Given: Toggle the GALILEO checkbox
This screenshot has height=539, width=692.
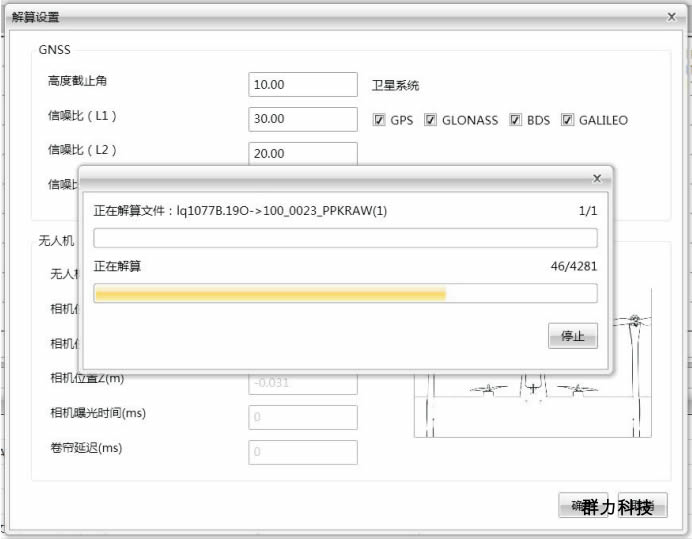Looking at the screenshot, I should pyautogui.click(x=568, y=120).
